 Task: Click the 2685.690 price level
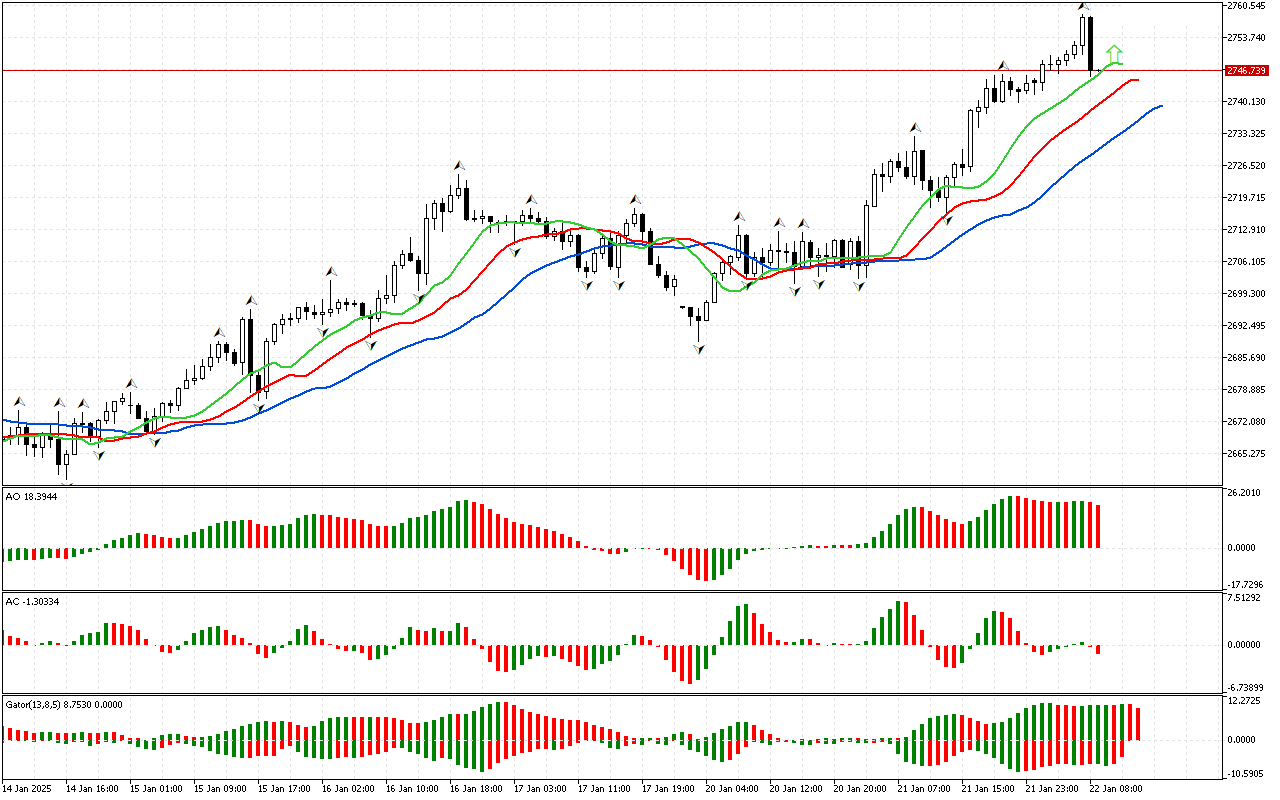(x=1245, y=358)
